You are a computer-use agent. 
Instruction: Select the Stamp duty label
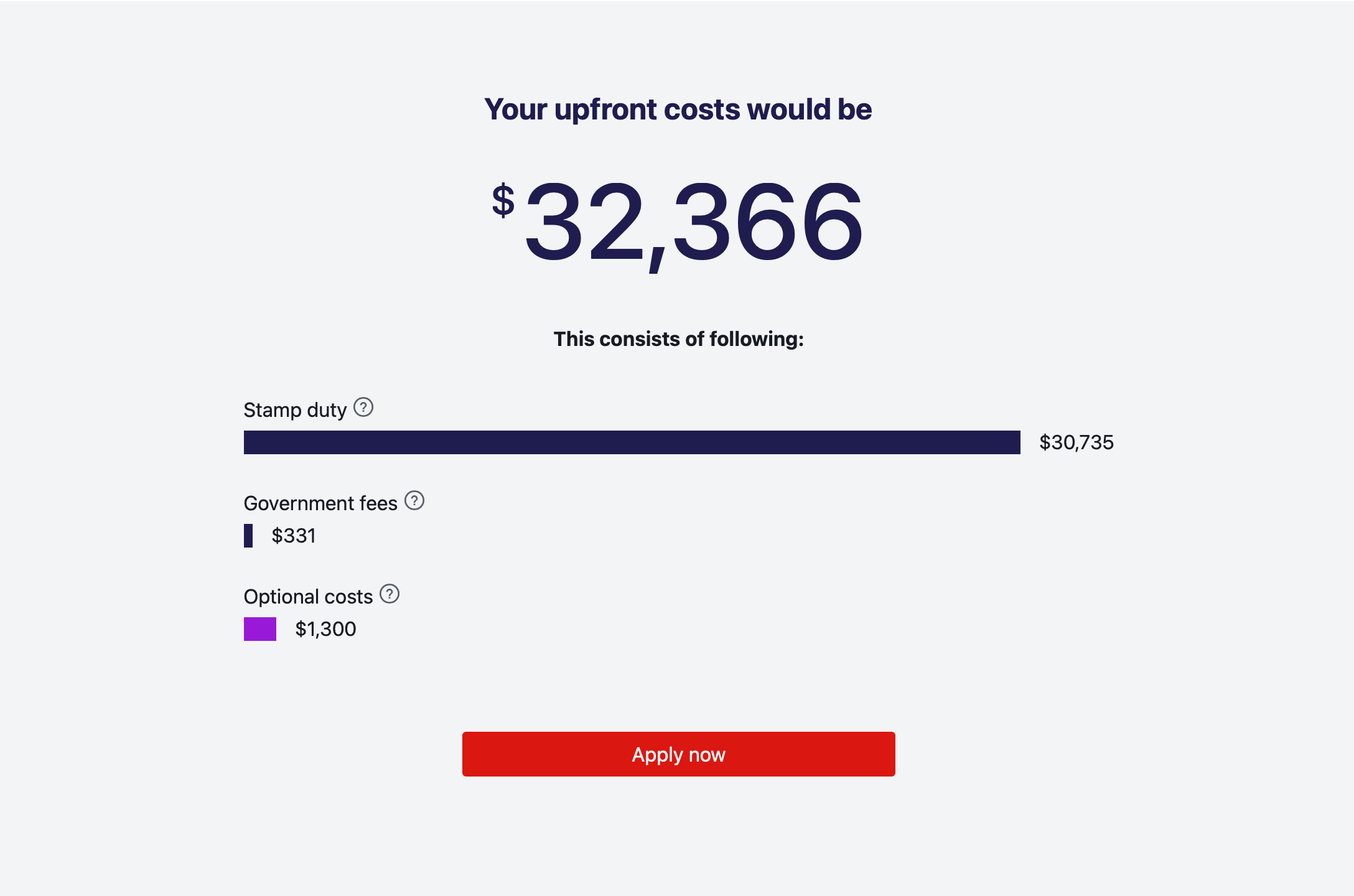[x=295, y=410]
